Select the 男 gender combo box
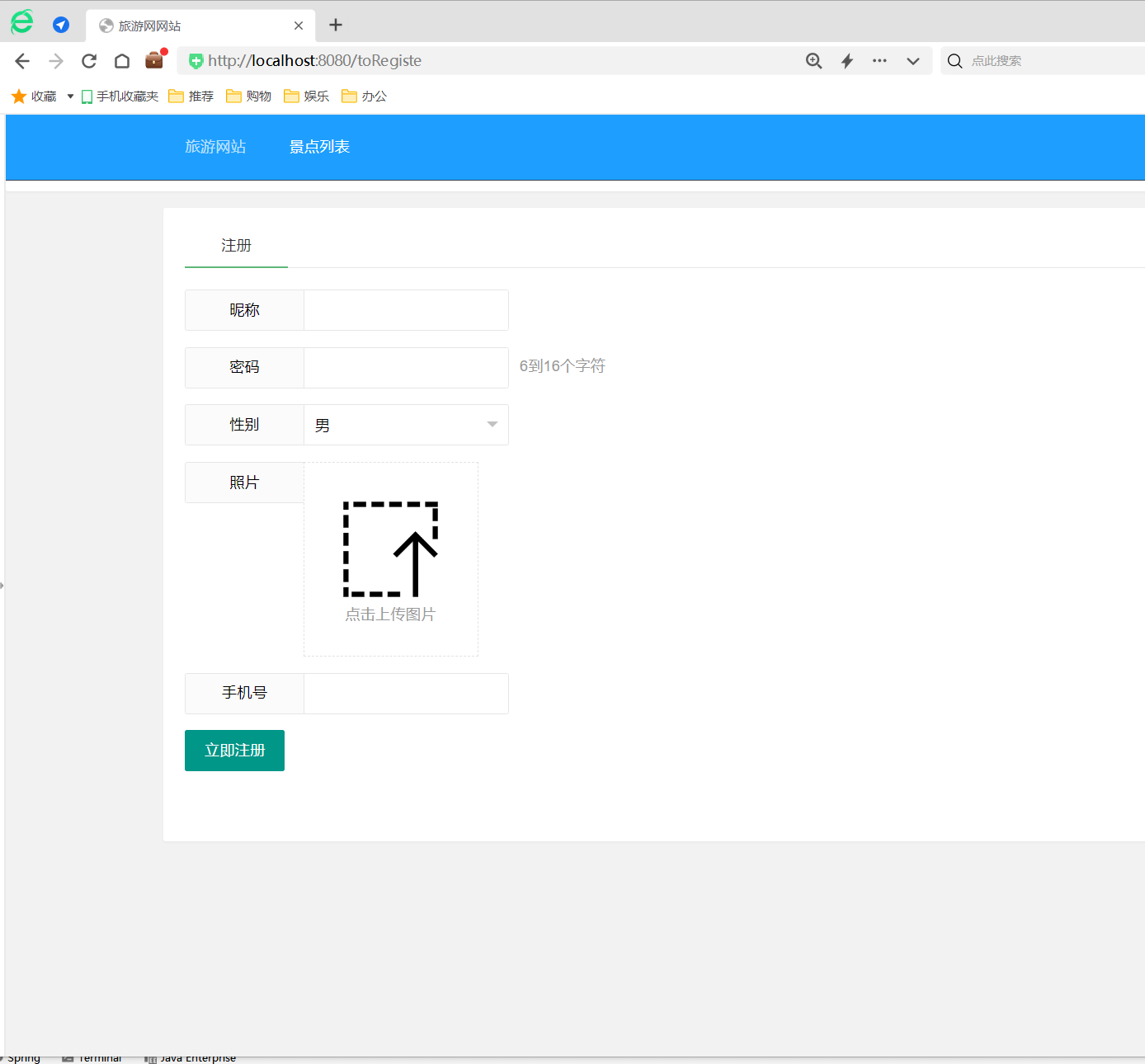This screenshot has width=1145, height=1064. (406, 425)
